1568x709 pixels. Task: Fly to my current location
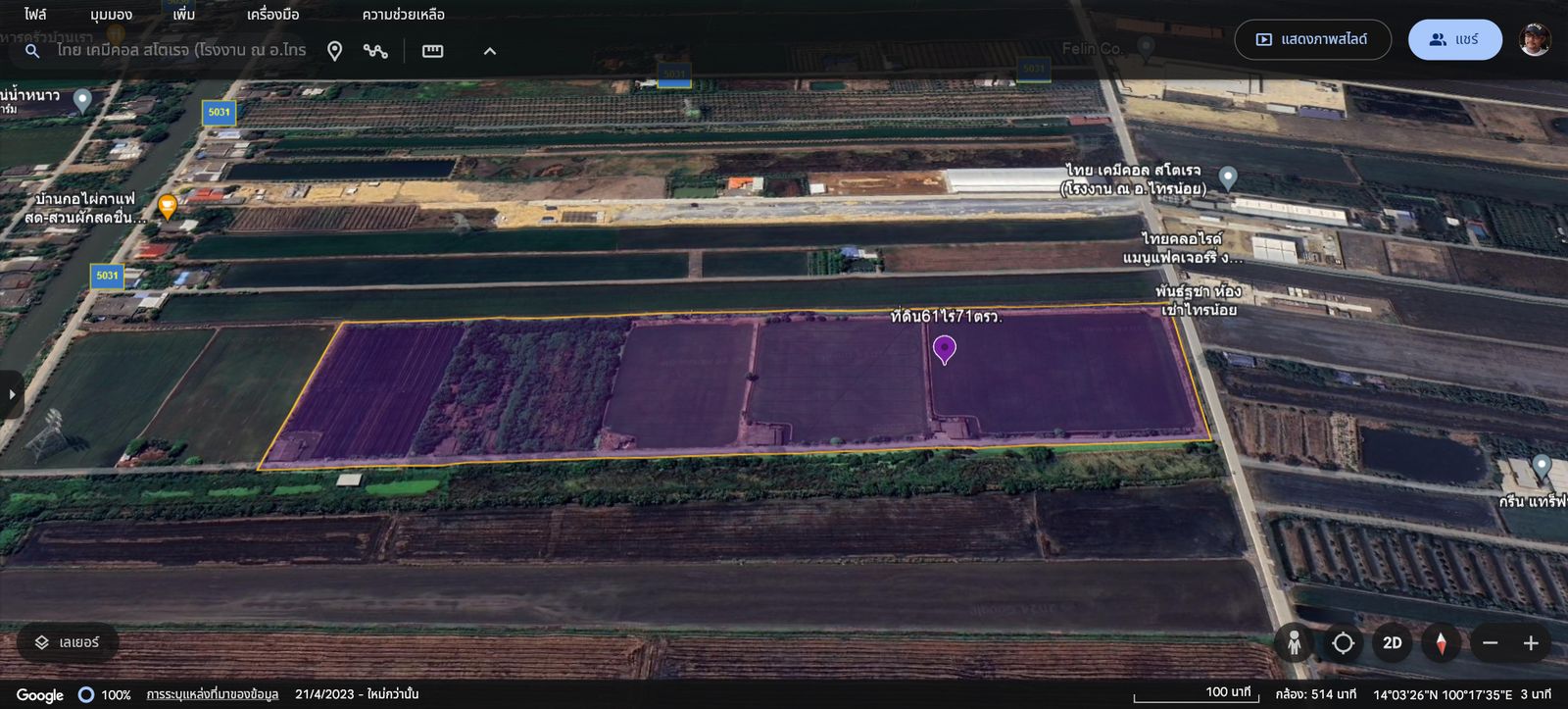[1343, 643]
